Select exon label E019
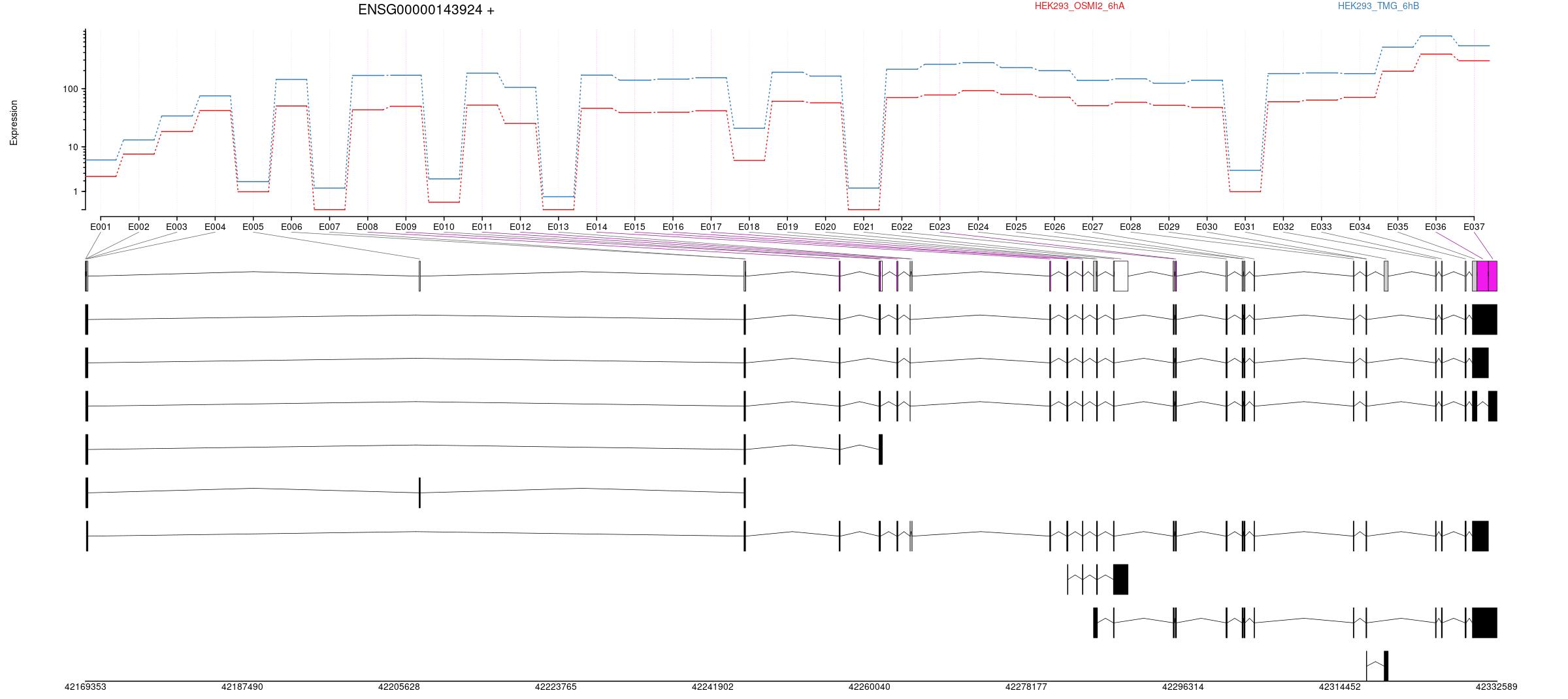Screen dimensions: 1568x699 (x=787, y=227)
